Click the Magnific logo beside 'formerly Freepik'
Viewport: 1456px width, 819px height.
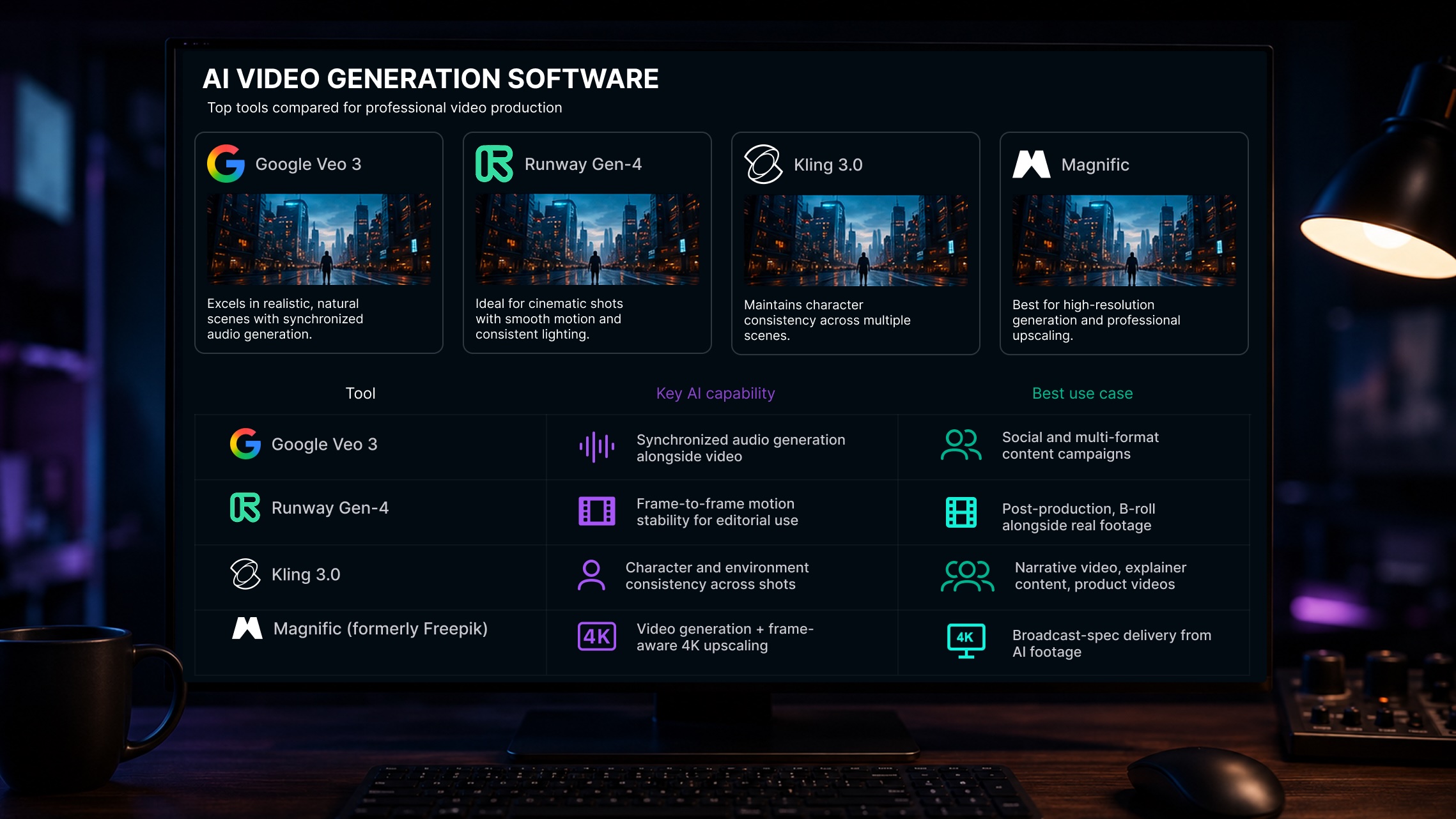pyautogui.click(x=247, y=629)
